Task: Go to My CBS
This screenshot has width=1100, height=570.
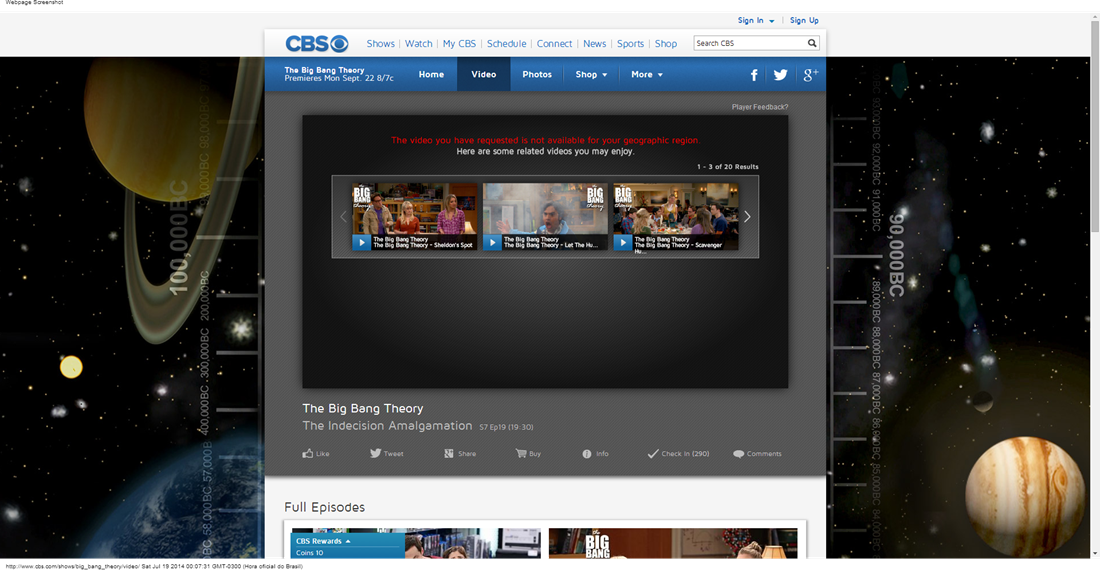Action: pyautogui.click(x=459, y=43)
